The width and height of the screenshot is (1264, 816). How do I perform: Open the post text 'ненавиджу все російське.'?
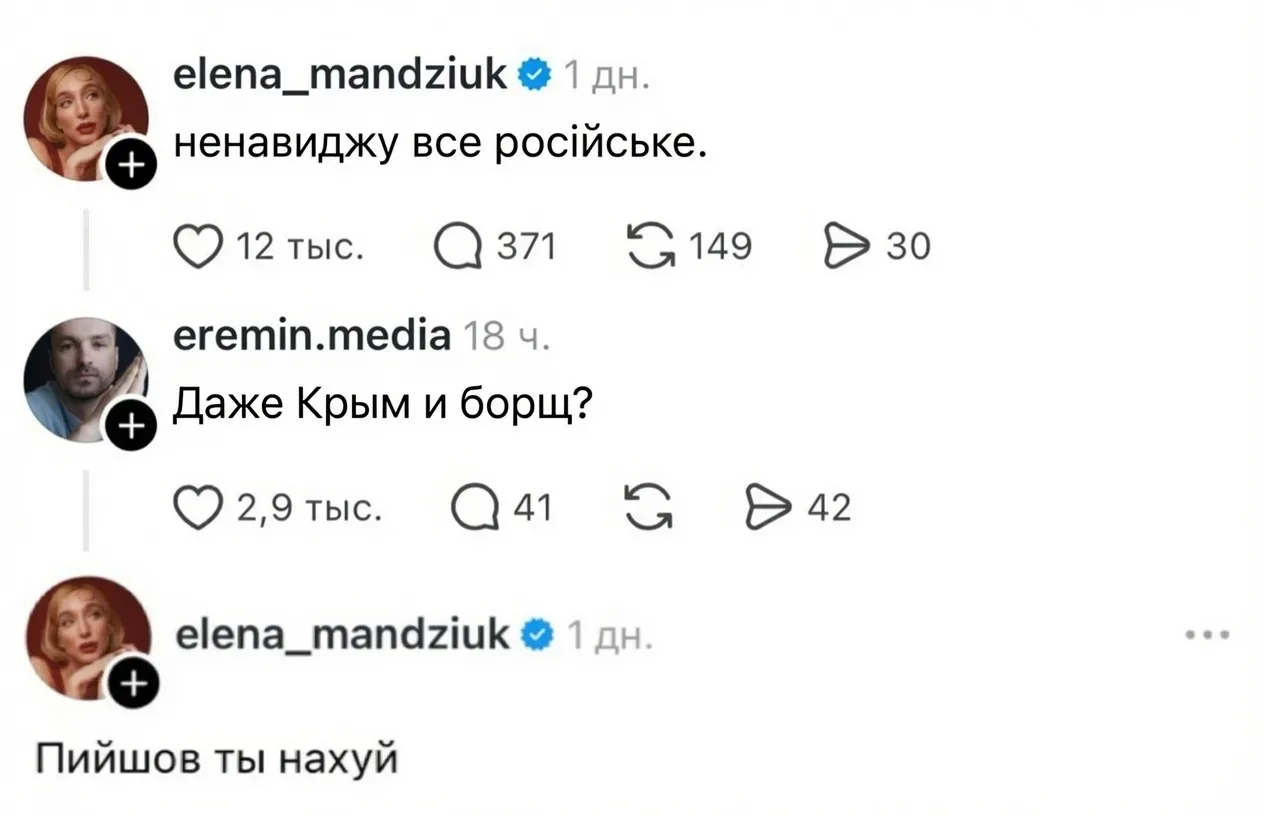(x=441, y=146)
